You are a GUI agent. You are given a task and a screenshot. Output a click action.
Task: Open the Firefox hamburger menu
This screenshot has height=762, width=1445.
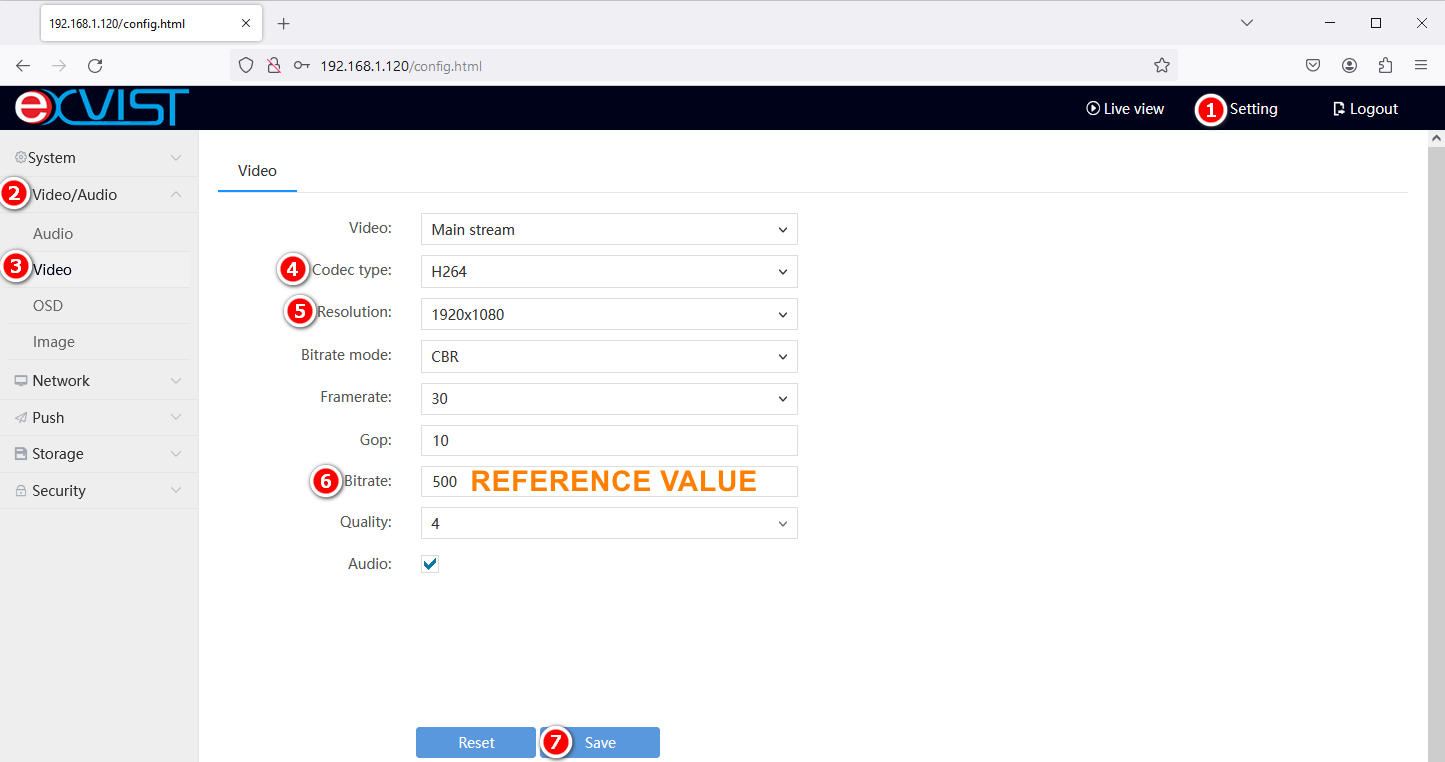1421,66
